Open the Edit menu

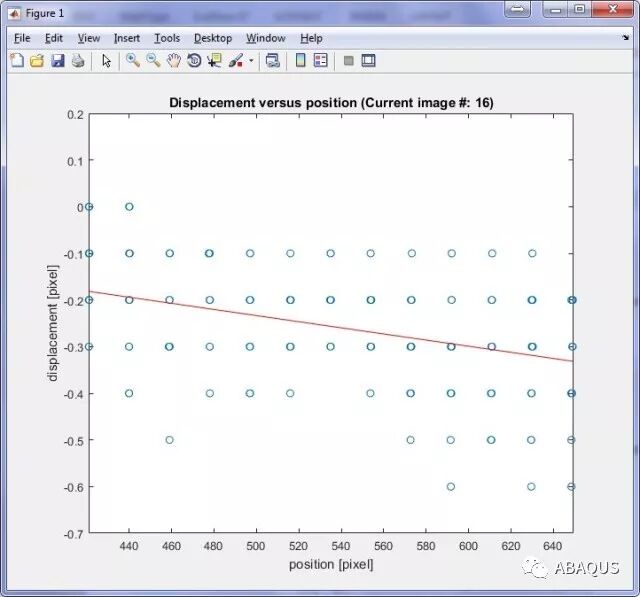point(53,38)
